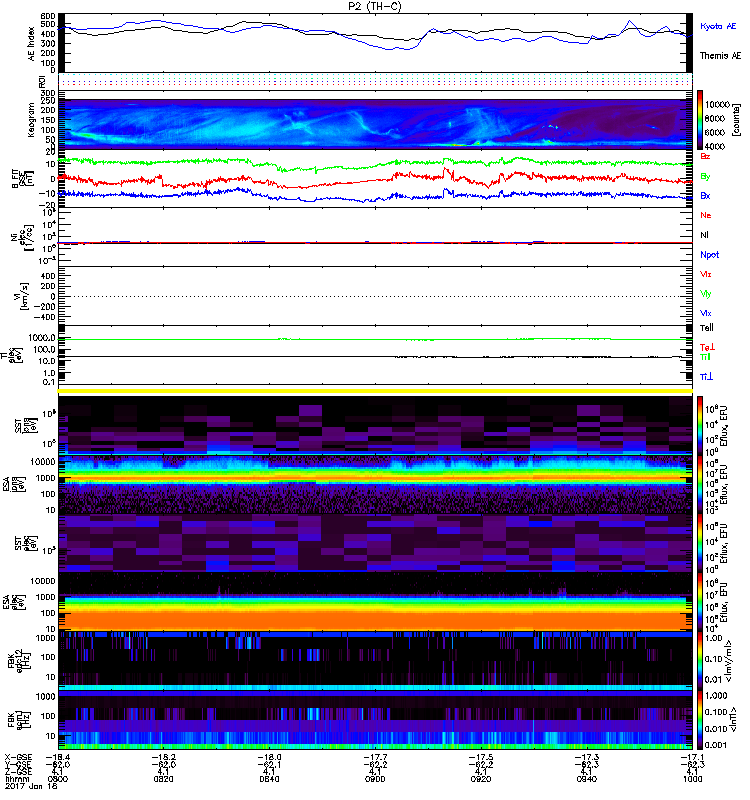Viewport: 750px width, 800px height.
Task: Select the red "Vix" legend label
Action: (706, 274)
